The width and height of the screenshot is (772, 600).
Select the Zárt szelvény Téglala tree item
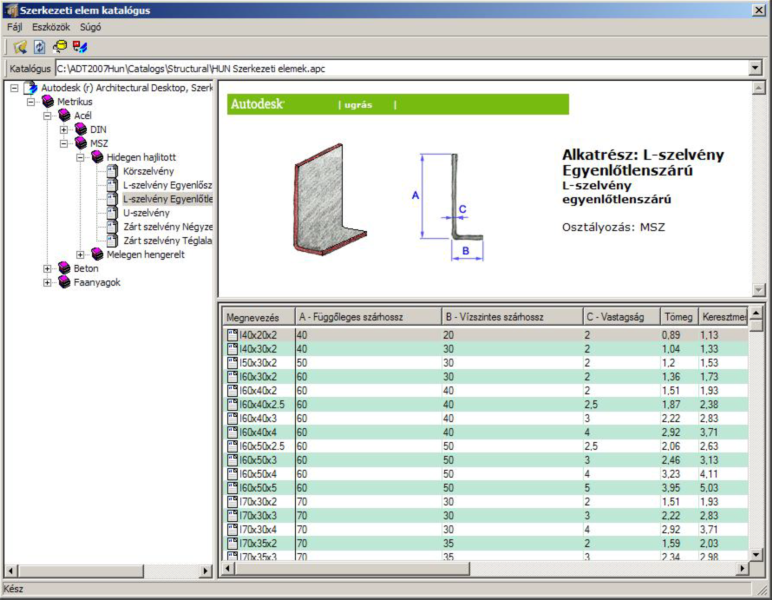pos(167,241)
